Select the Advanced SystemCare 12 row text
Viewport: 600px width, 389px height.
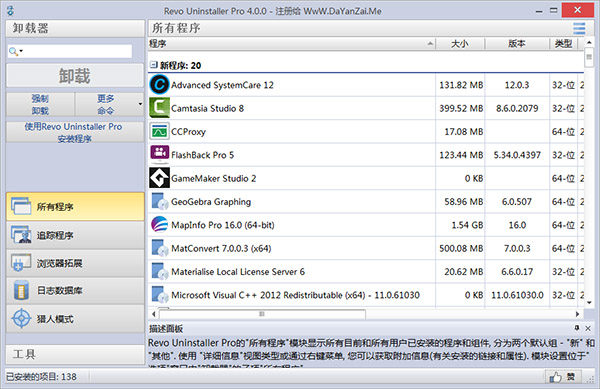pyautogui.click(x=222, y=85)
